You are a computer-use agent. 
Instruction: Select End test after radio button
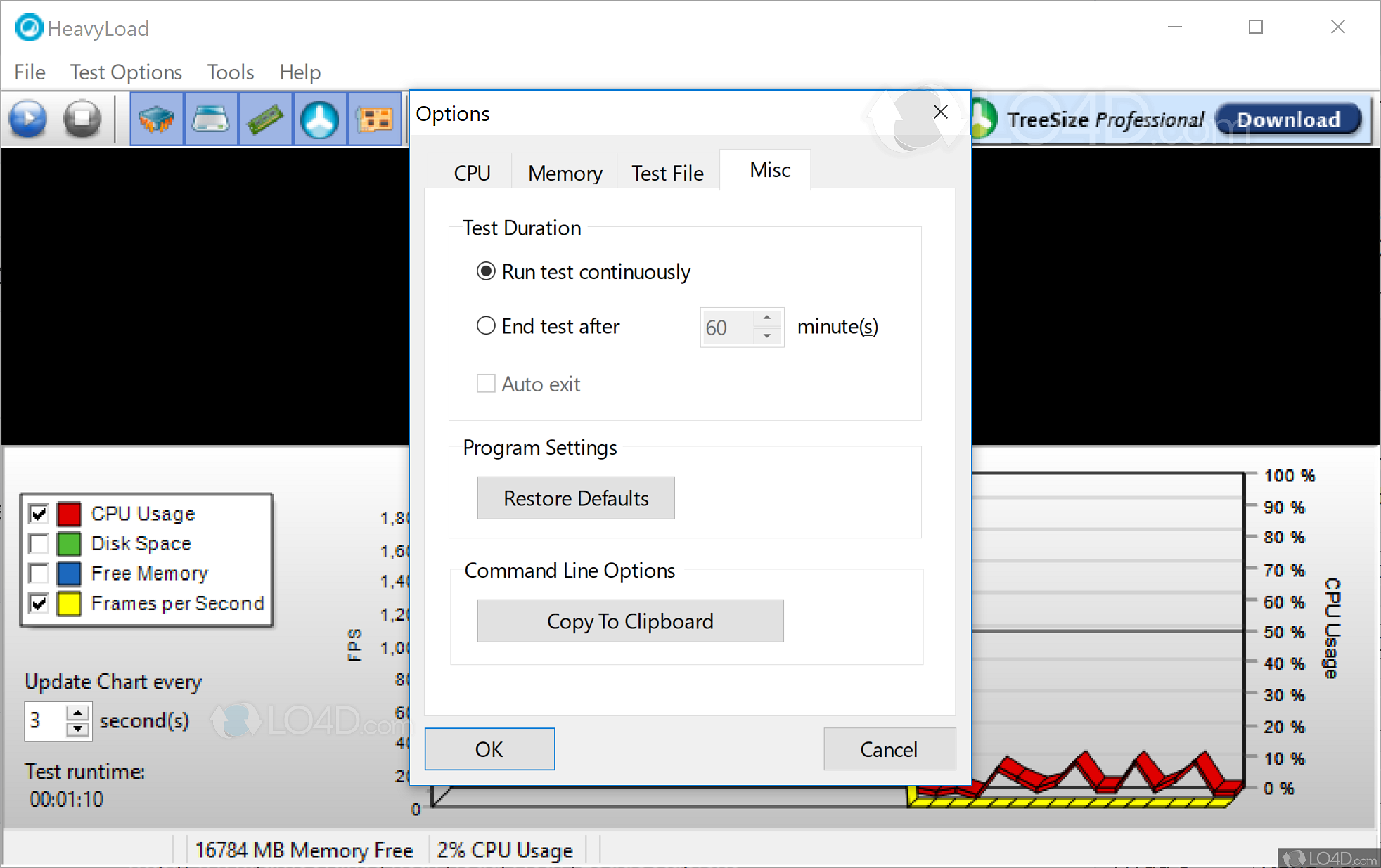(486, 326)
